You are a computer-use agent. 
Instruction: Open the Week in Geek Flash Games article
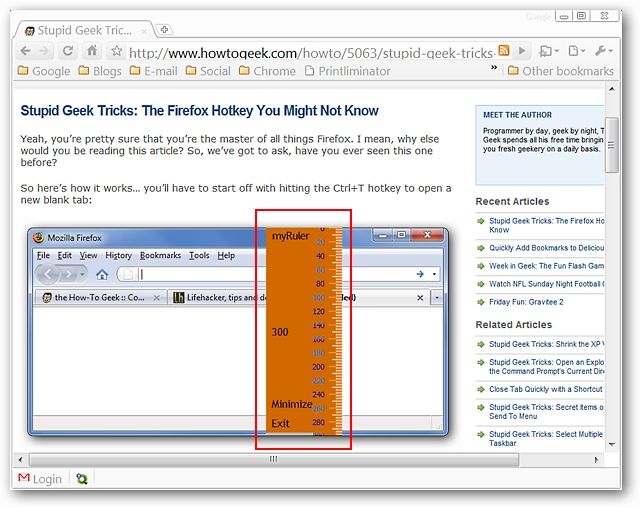click(547, 266)
